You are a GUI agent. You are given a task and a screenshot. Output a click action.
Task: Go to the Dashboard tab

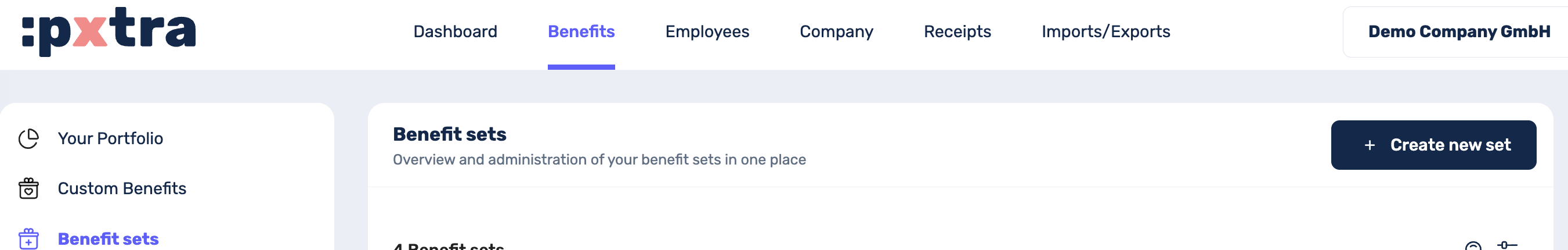pos(455,32)
